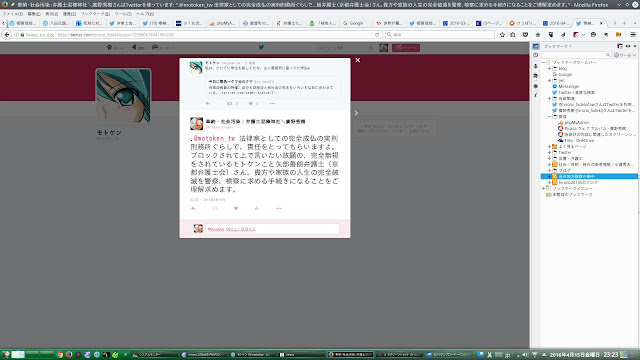The width and height of the screenshot is (640, 360).
Task: Go to Firefox home page icon
Action: [x=538, y=35]
